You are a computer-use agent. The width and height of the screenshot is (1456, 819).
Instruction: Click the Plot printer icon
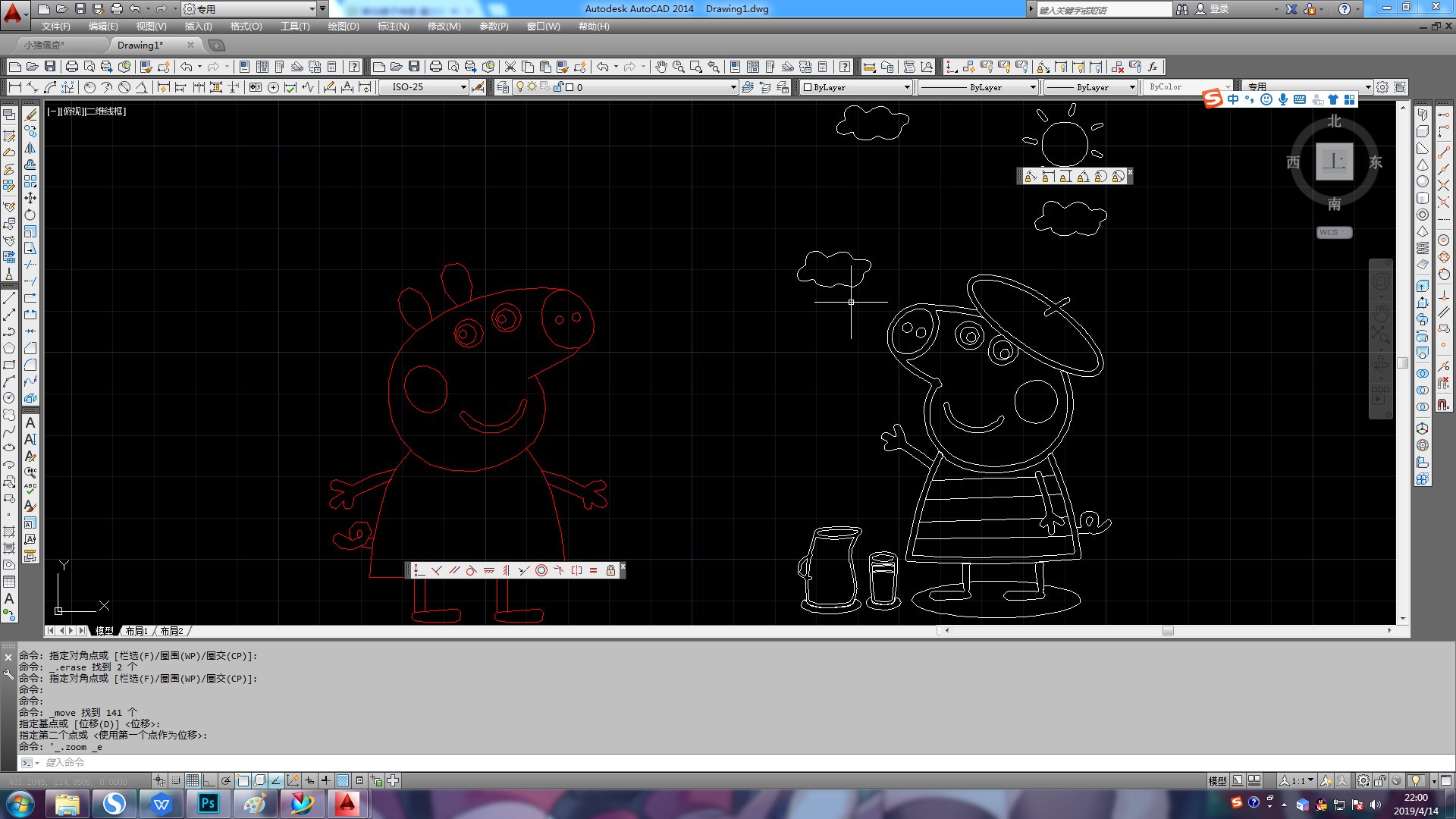[72, 67]
